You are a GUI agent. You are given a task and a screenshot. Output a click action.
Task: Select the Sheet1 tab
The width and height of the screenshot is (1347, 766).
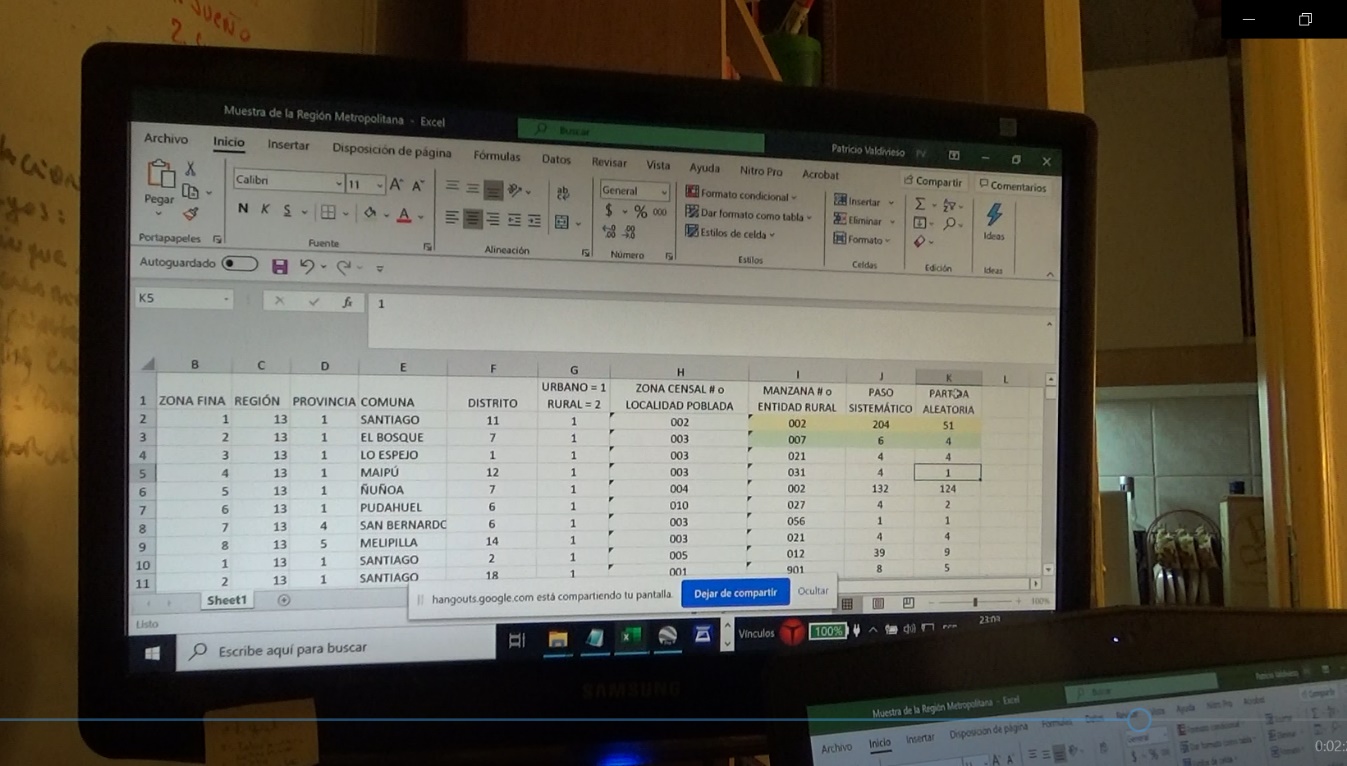point(227,600)
